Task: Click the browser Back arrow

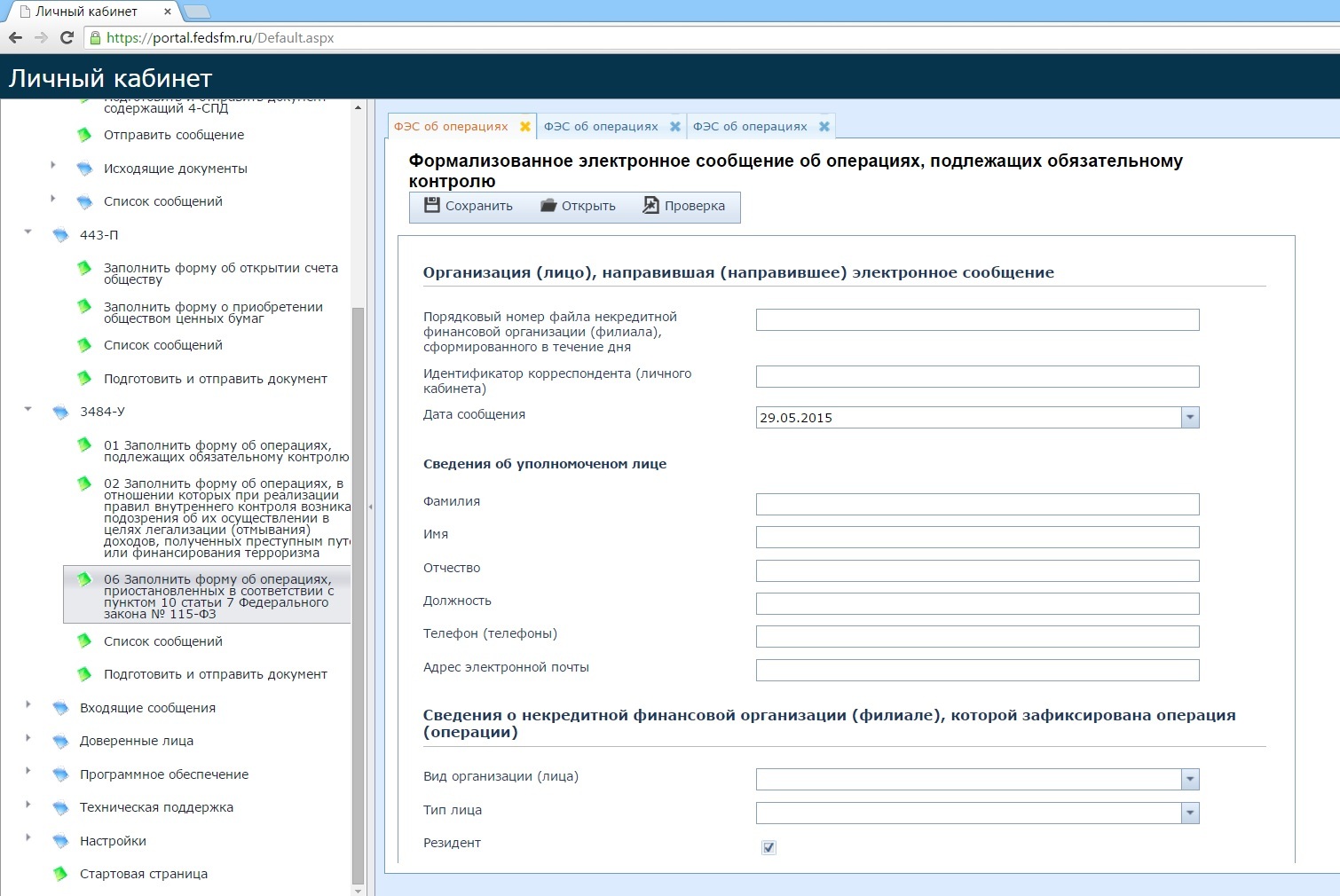Action: click(x=15, y=37)
